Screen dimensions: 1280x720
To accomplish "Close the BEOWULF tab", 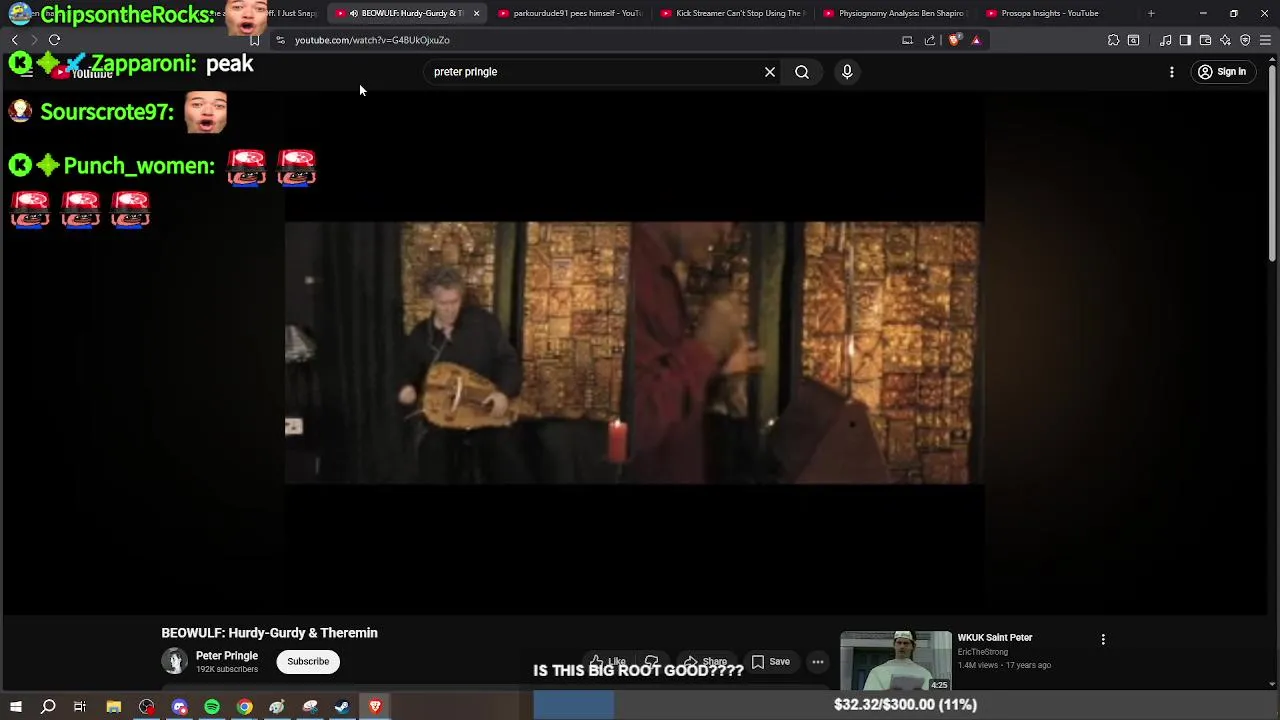I will pos(476,13).
